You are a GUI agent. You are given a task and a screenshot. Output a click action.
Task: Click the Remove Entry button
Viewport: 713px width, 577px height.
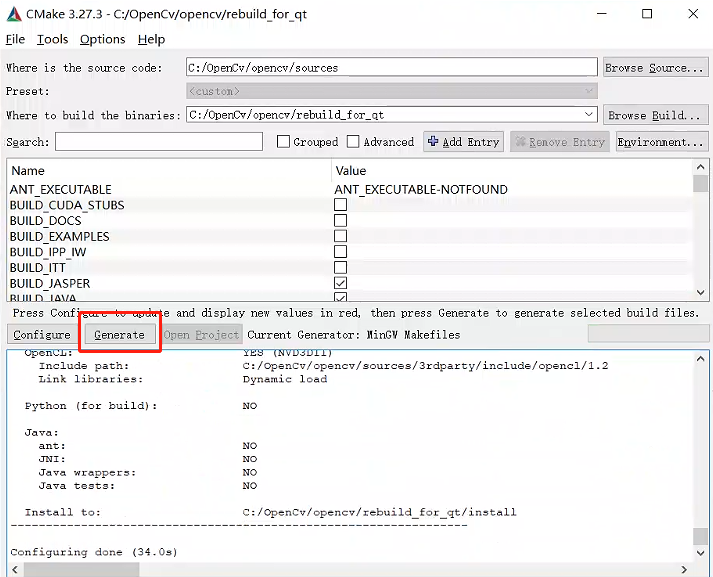click(x=559, y=142)
